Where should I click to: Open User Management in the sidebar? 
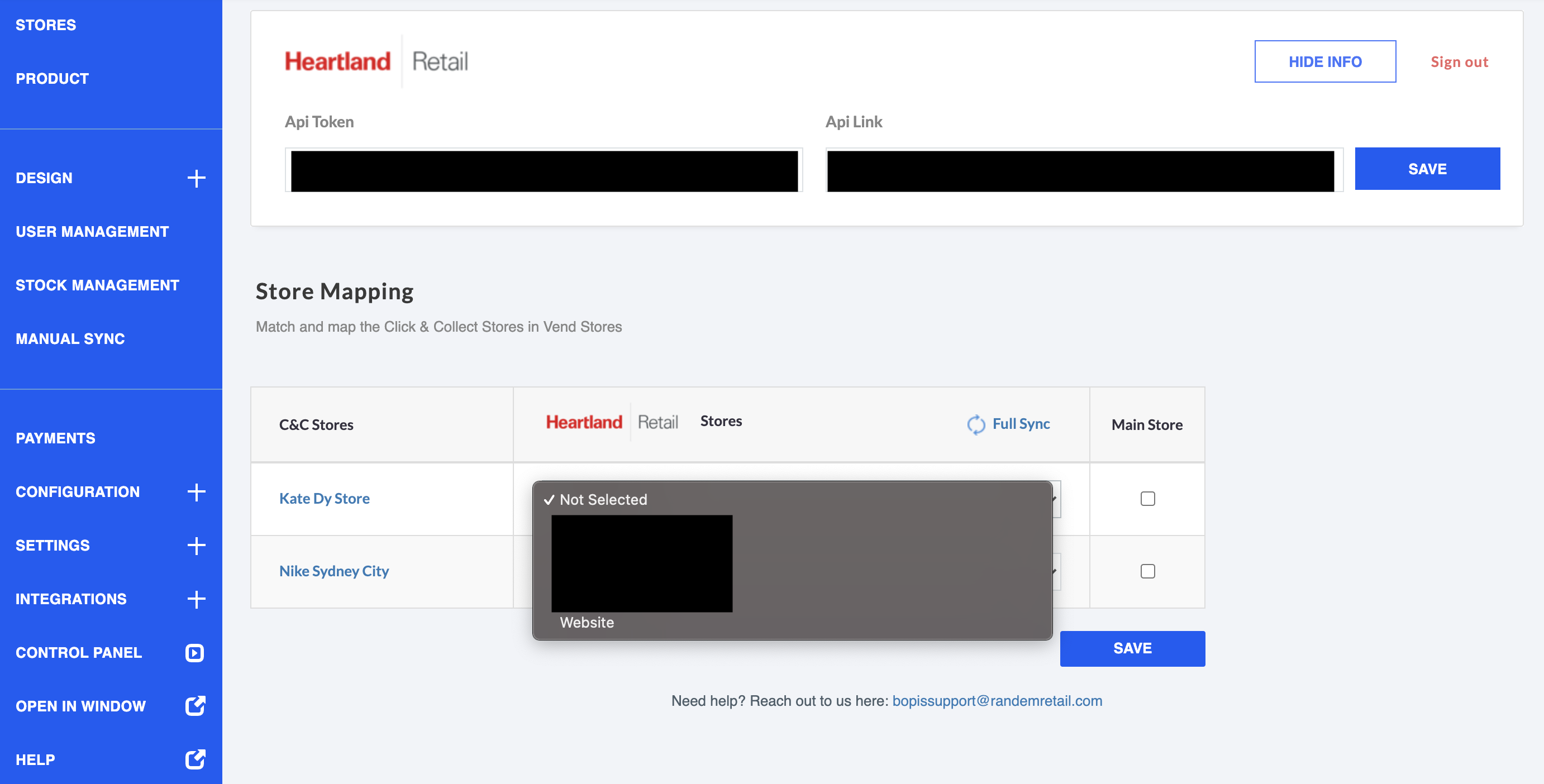[92, 231]
